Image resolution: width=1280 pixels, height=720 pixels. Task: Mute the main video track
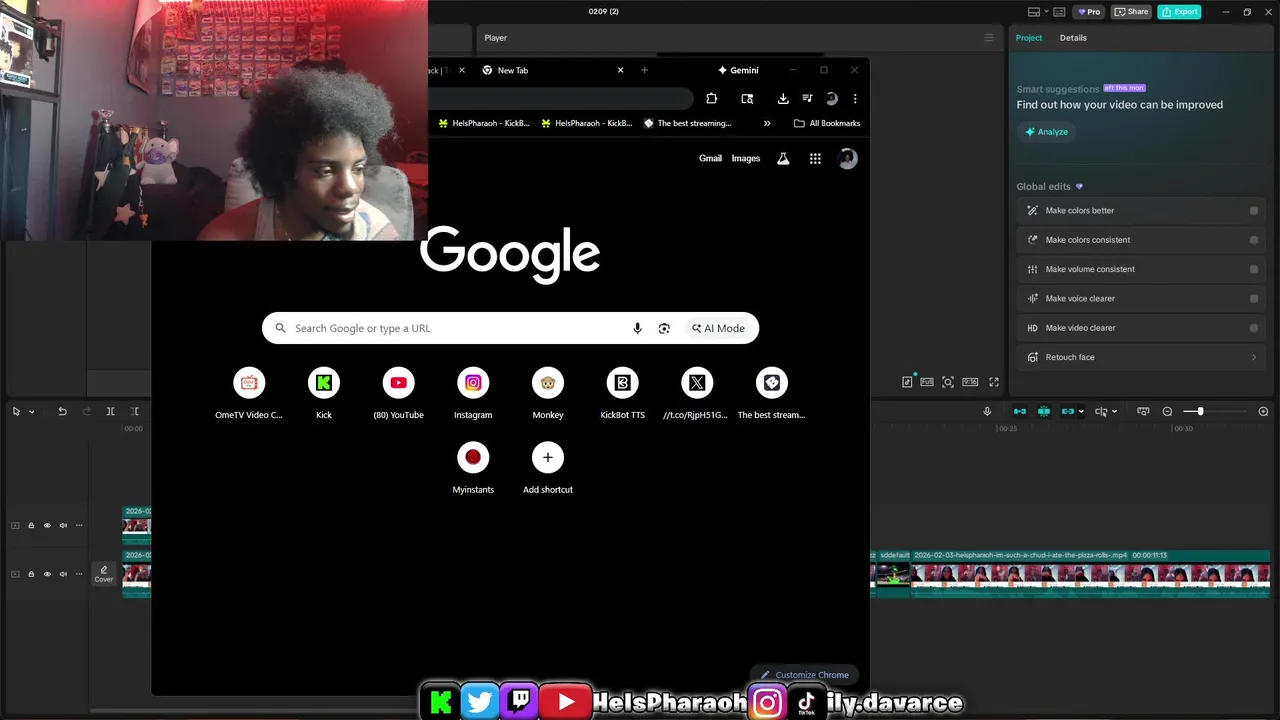[63, 574]
